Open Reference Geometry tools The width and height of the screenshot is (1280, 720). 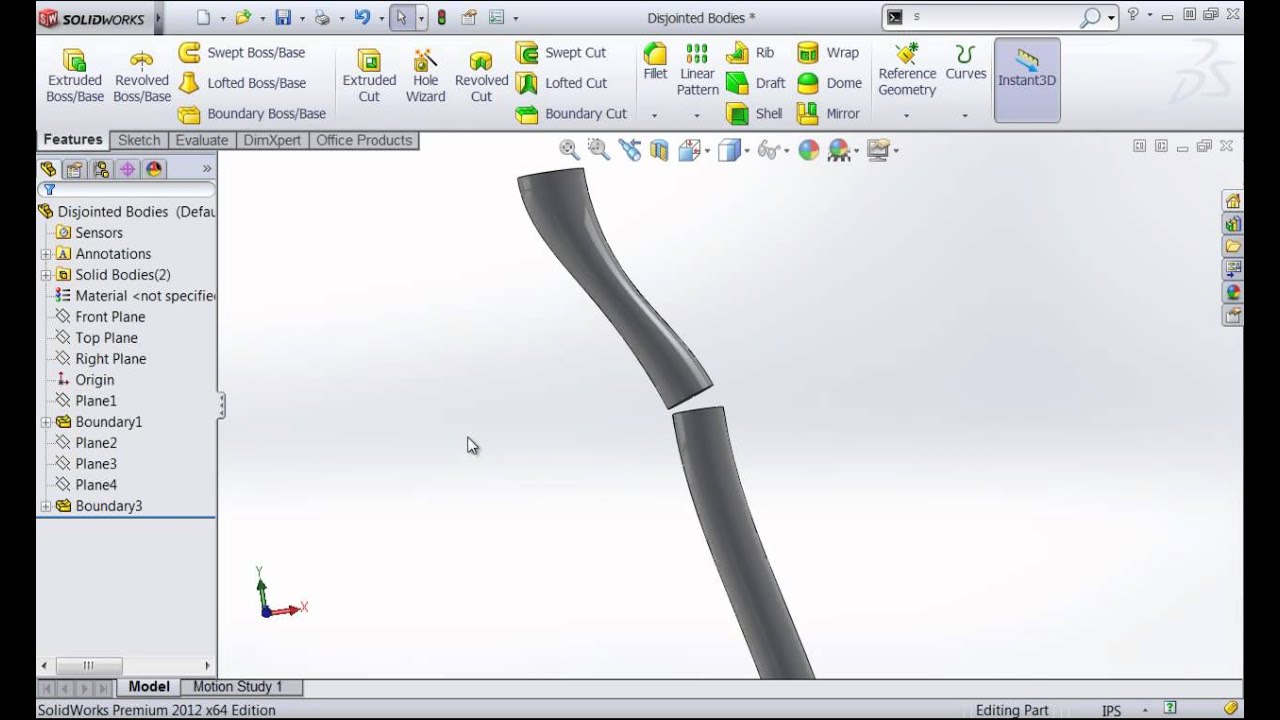tap(907, 70)
